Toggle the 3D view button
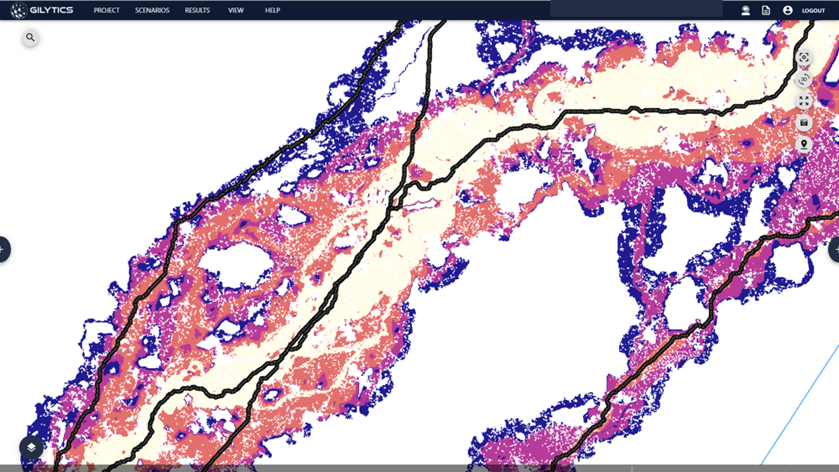Screen dimensions: 839x472 pos(804,79)
